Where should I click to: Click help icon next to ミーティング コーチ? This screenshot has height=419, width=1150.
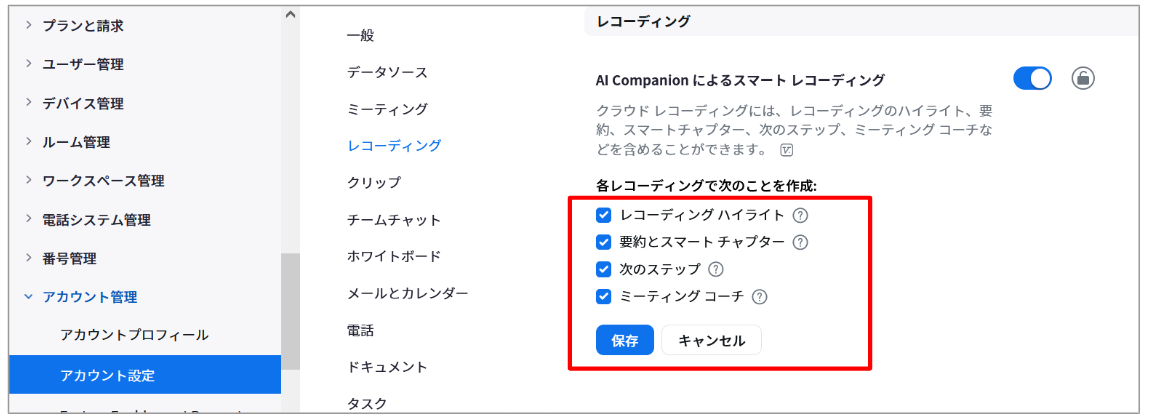[x=760, y=297]
